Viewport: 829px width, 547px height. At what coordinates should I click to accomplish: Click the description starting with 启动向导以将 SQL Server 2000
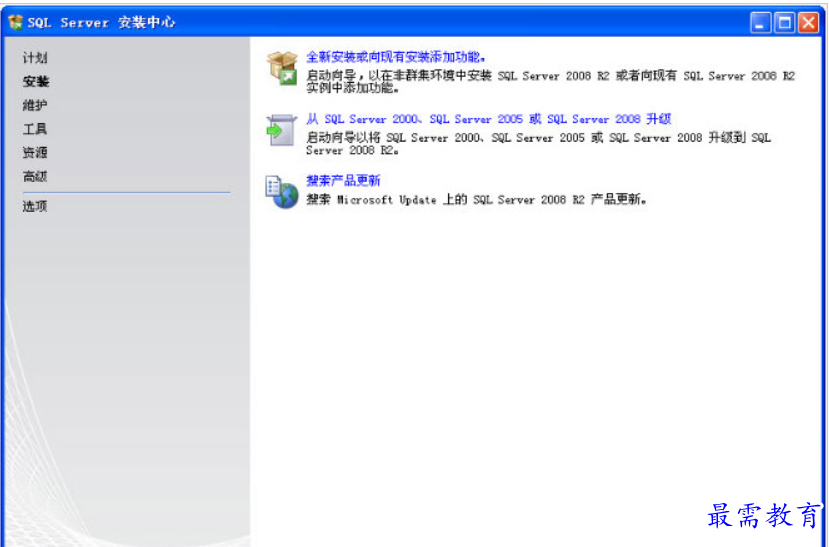(x=538, y=144)
